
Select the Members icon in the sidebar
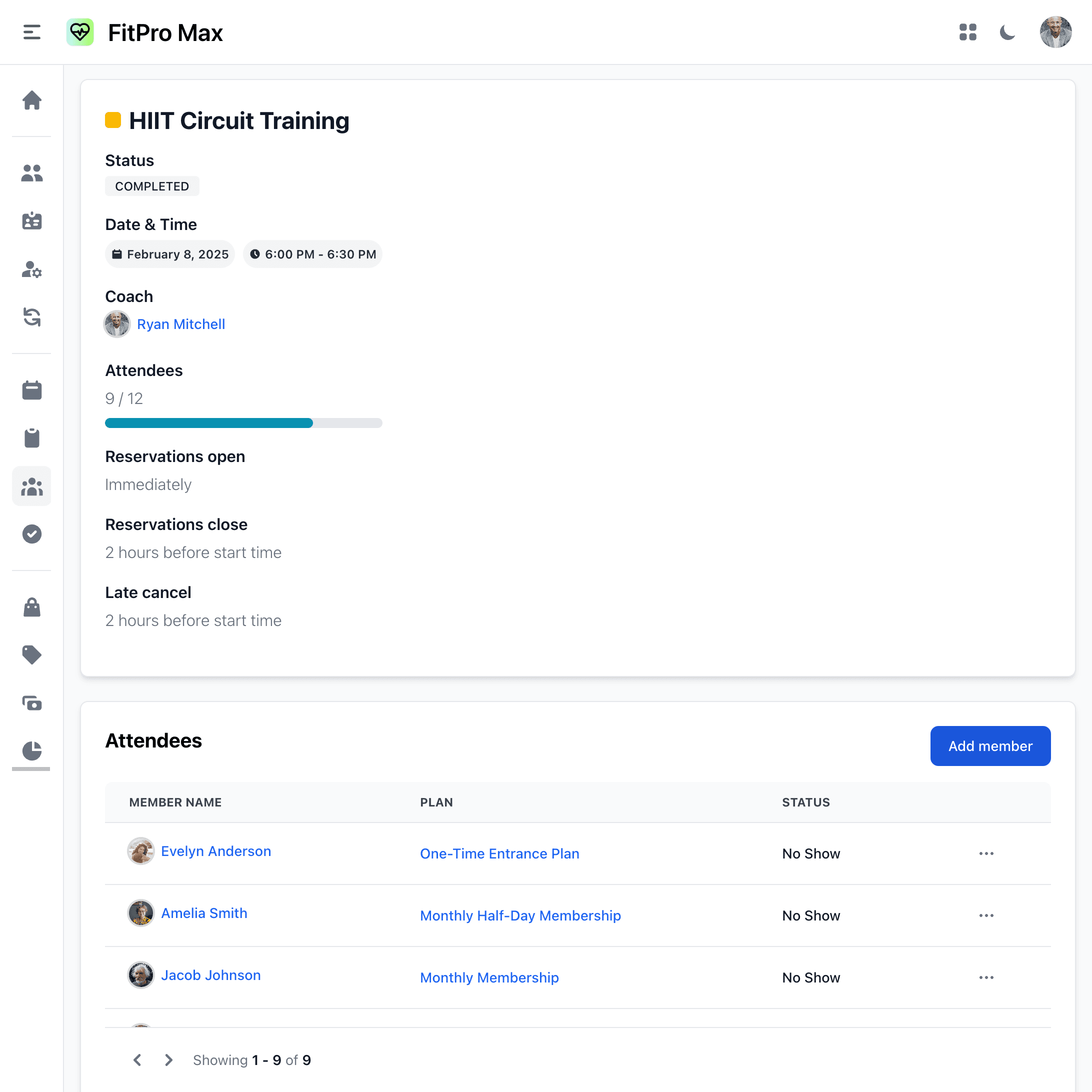31,173
